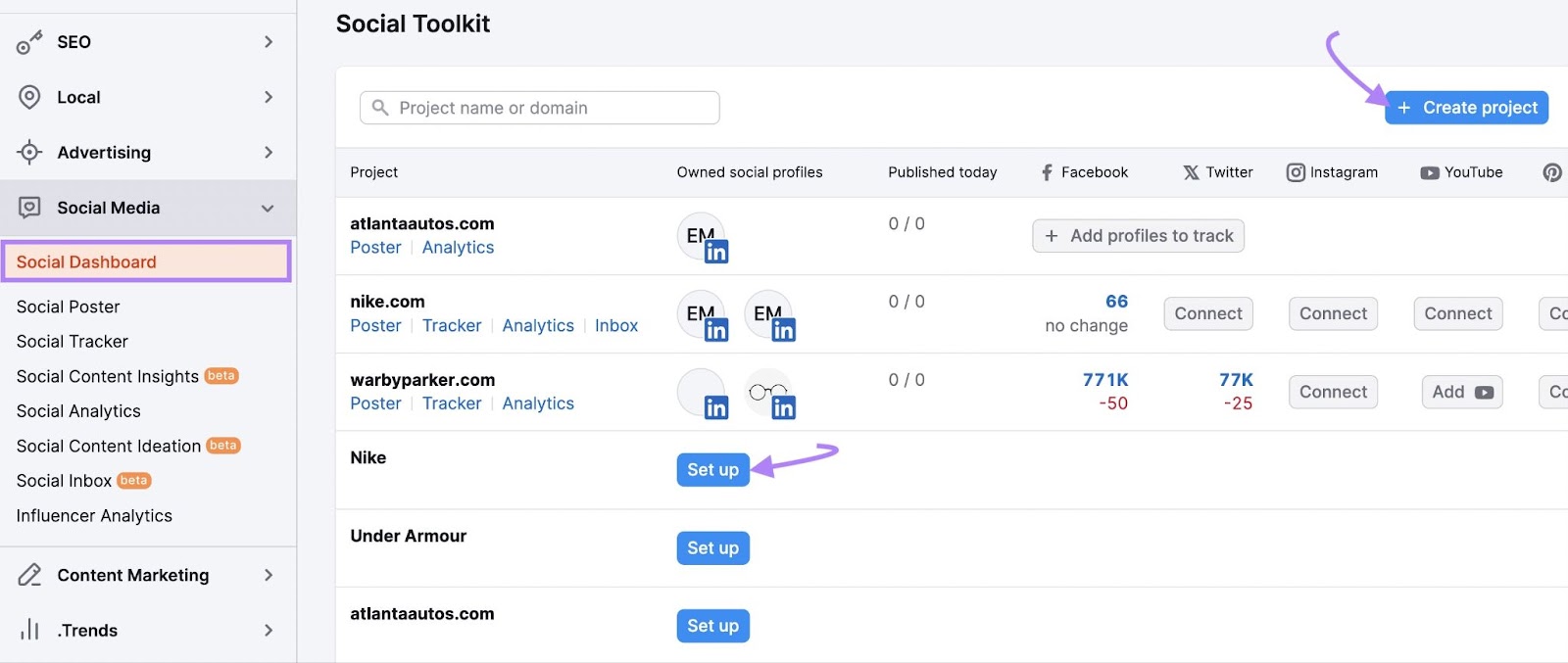The width and height of the screenshot is (1568, 663).
Task: Collapse the Social Media menu chevron
Action: point(268,208)
